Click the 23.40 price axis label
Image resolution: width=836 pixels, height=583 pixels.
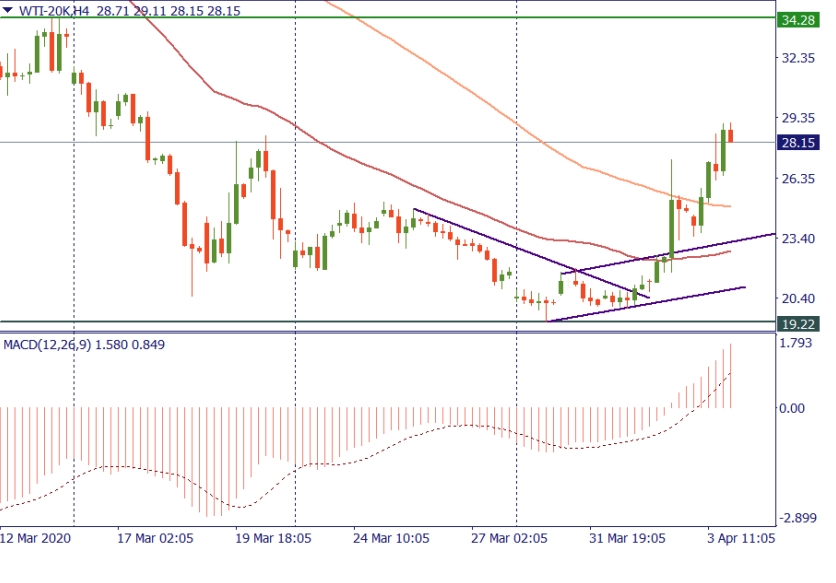coord(798,239)
